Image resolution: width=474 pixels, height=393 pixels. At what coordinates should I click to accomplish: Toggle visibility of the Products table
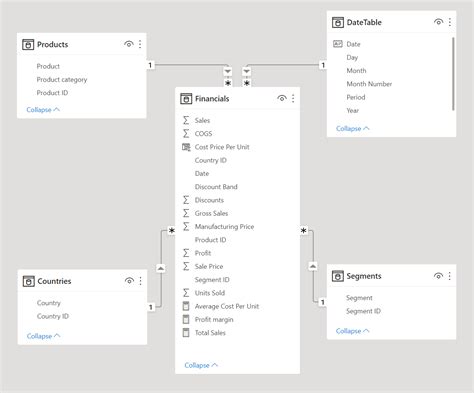pos(129,44)
